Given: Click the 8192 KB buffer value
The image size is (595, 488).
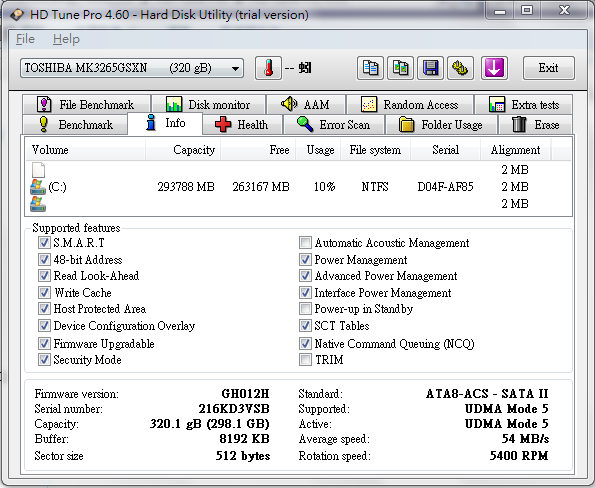Looking at the screenshot, I should tap(244, 439).
